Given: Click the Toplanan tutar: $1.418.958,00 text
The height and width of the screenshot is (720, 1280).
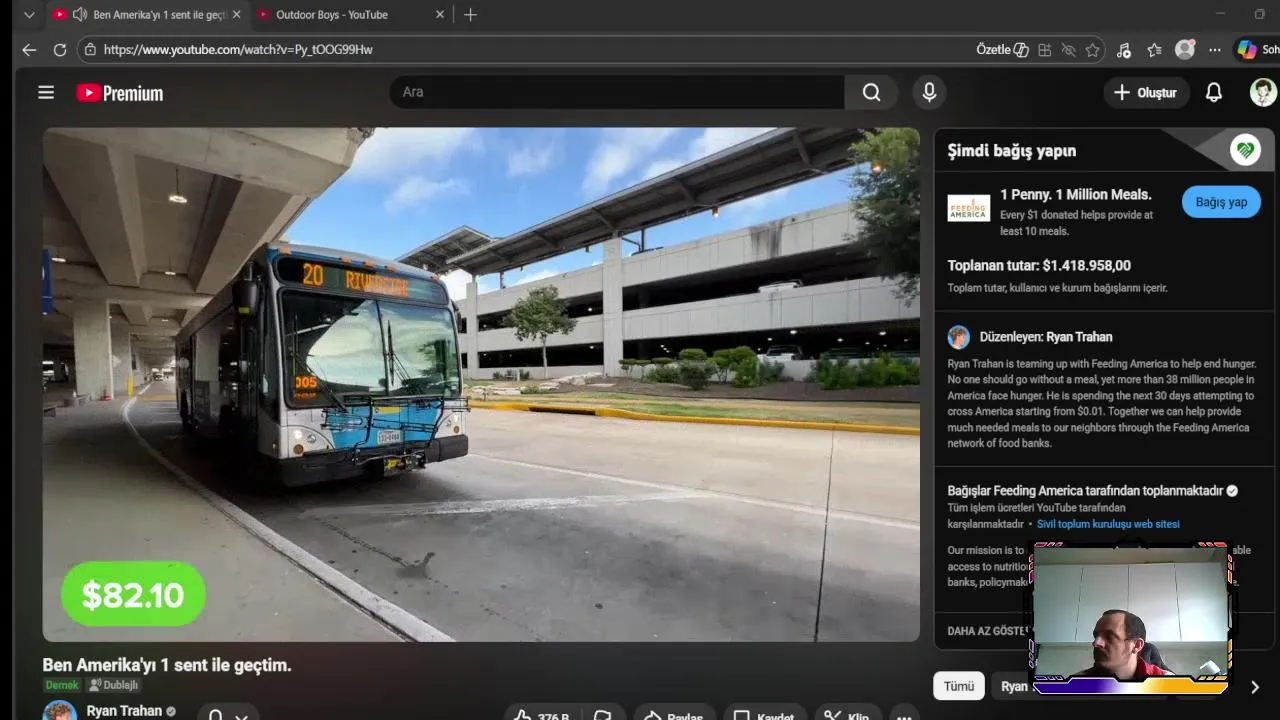Looking at the screenshot, I should (1039, 266).
